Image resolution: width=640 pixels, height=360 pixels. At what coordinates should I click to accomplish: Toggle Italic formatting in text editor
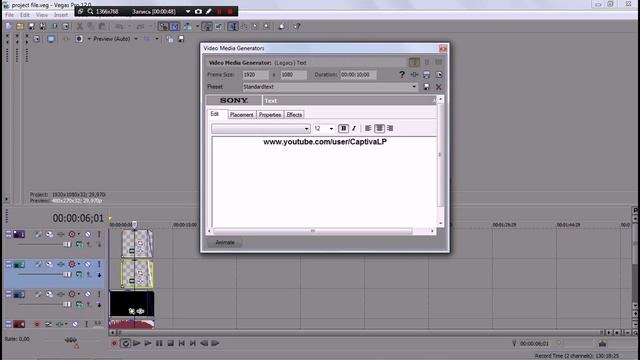tap(354, 128)
